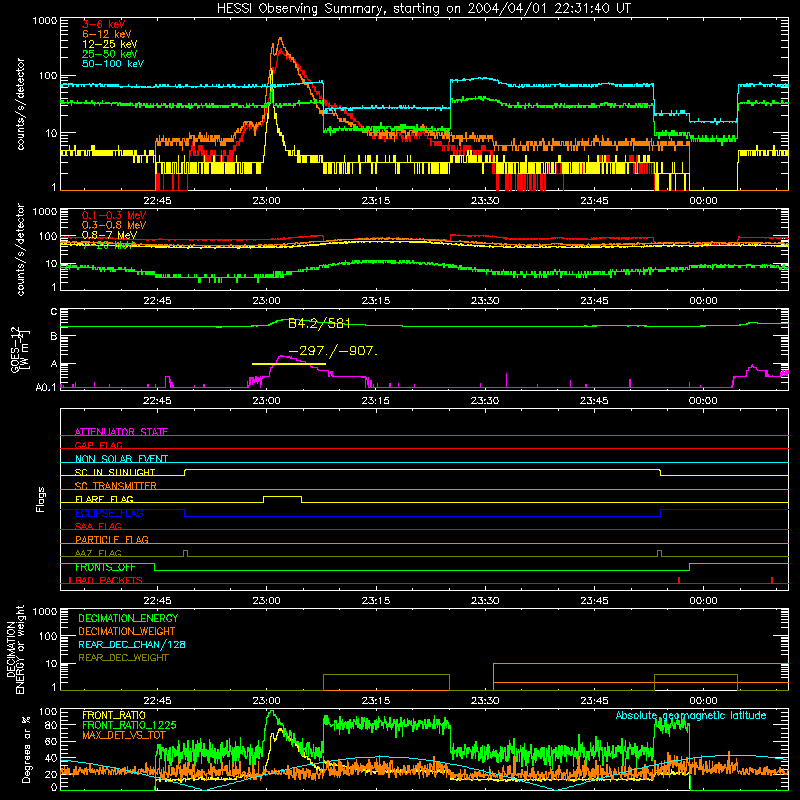The width and height of the screenshot is (800, 800).
Task: Select the orange '6-12 keV' legend label
Action: click(x=107, y=34)
